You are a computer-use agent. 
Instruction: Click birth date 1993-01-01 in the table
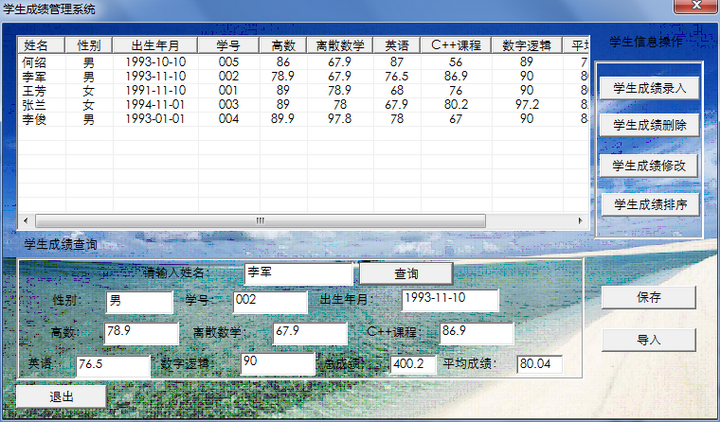tap(155, 119)
